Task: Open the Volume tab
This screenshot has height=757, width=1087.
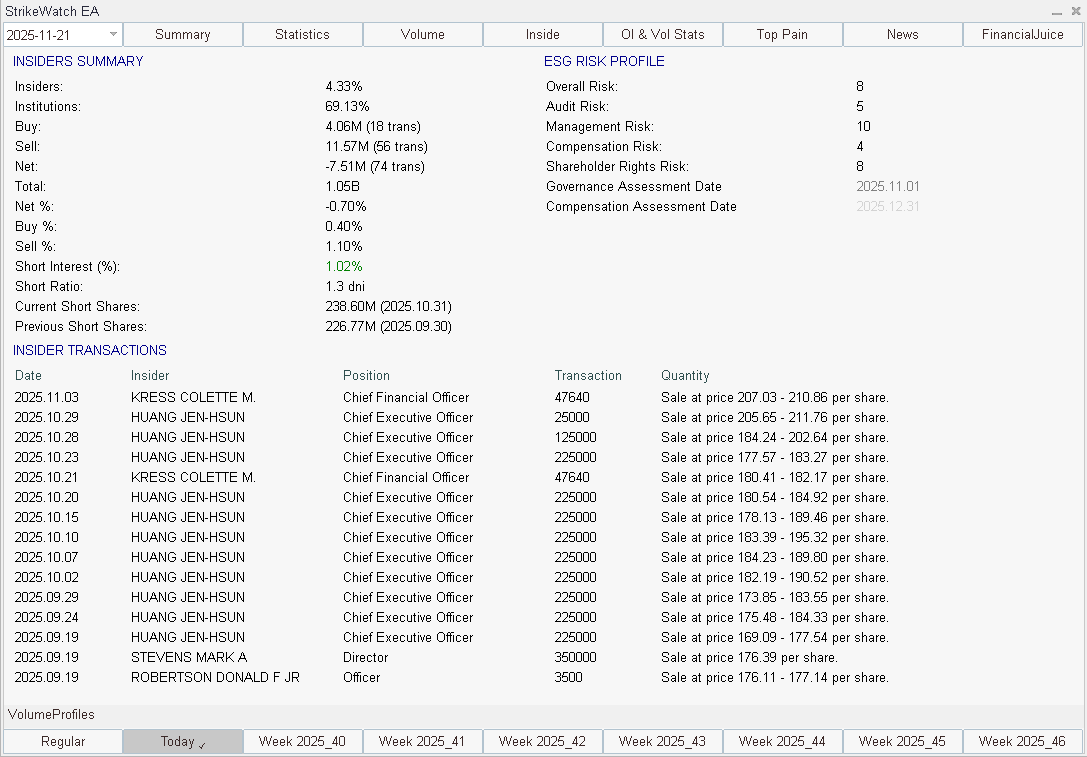Action: coord(422,34)
